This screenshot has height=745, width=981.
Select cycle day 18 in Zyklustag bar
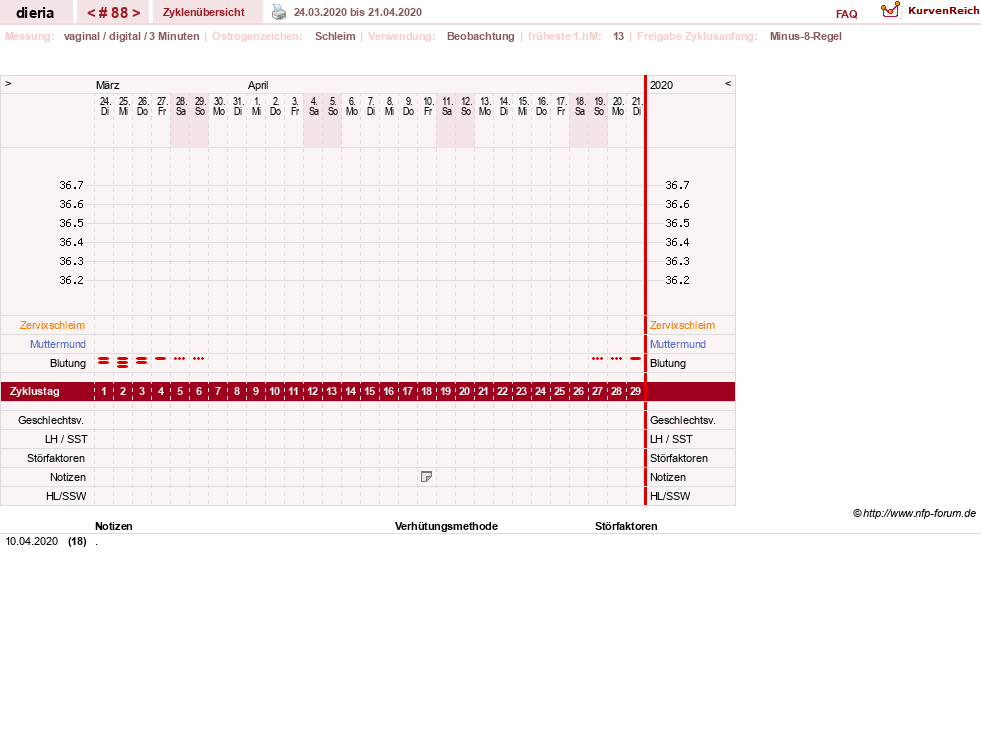point(426,392)
